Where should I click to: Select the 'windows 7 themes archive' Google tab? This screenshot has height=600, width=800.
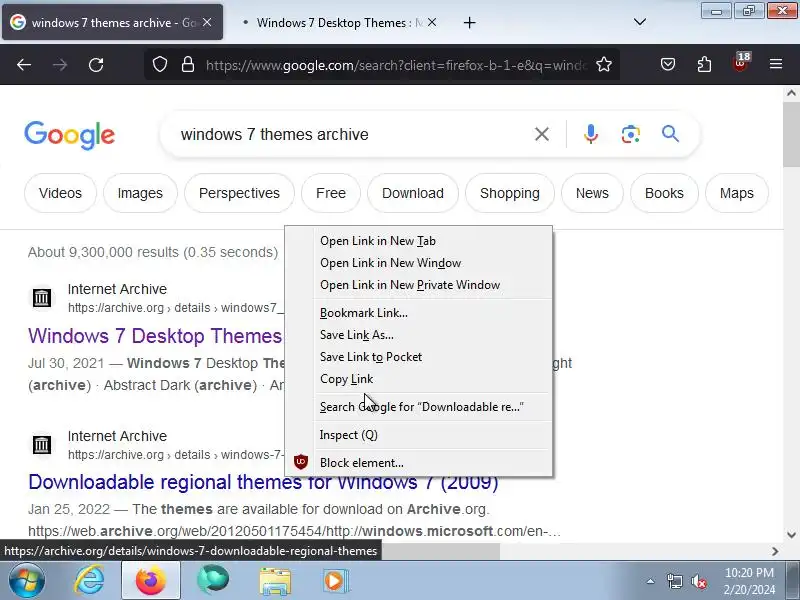[x=113, y=22]
